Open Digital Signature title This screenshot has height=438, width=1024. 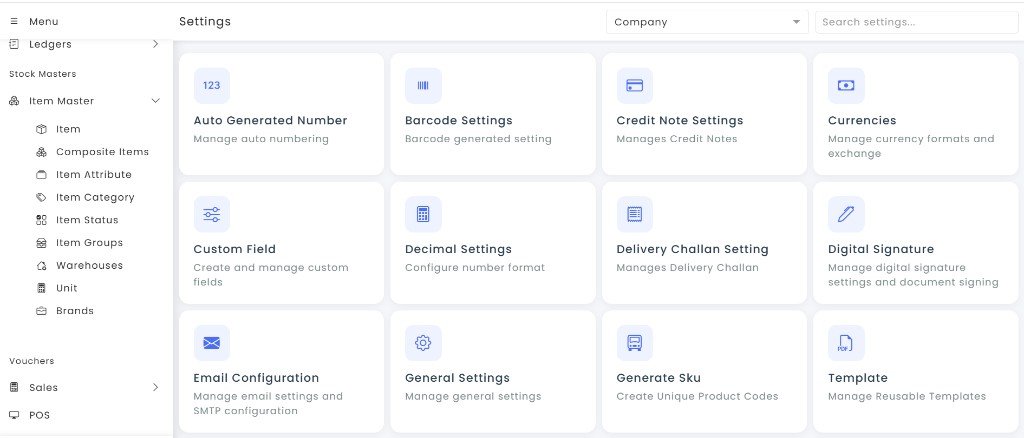point(881,249)
